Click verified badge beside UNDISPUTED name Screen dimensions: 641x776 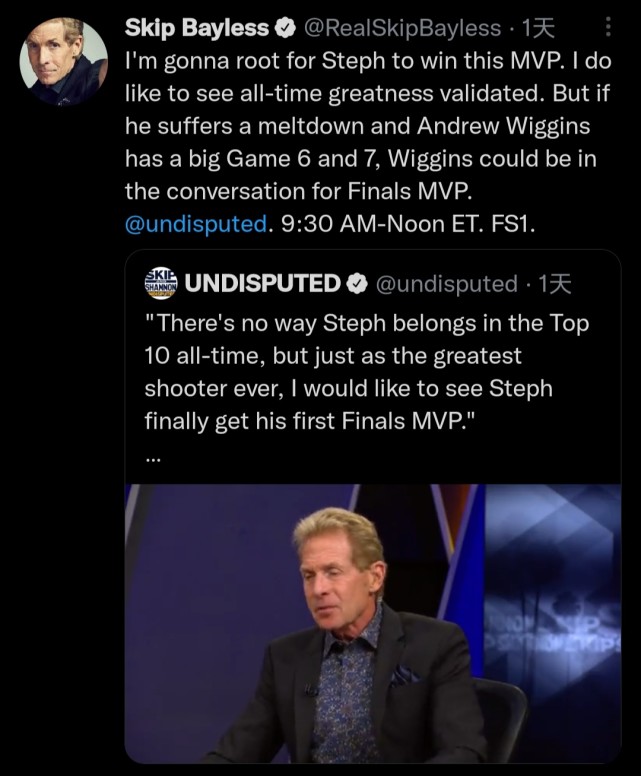[x=356, y=283]
